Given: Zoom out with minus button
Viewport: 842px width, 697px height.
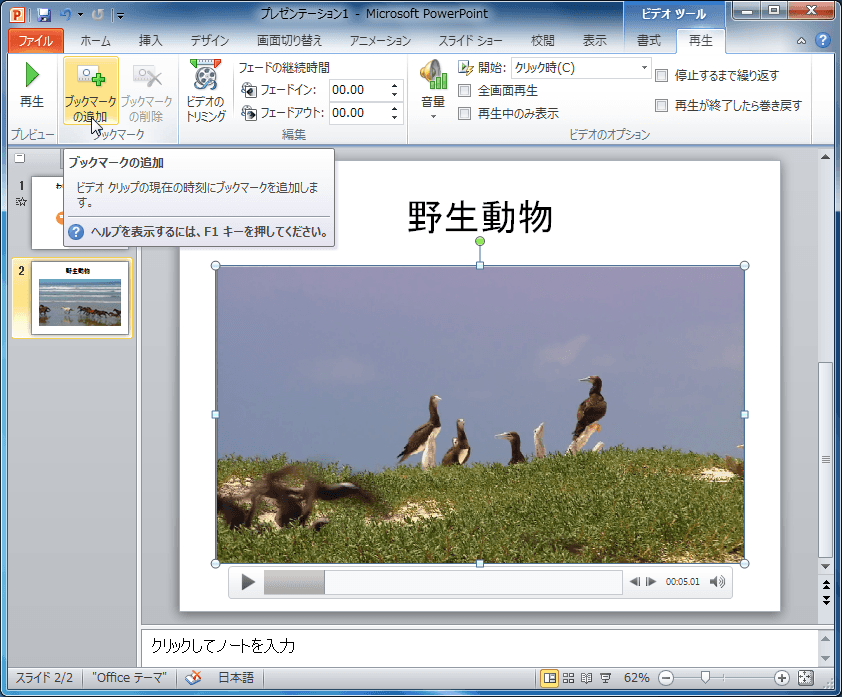Looking at the screenshot, I should pyautogui.click(x=666, y=678).
